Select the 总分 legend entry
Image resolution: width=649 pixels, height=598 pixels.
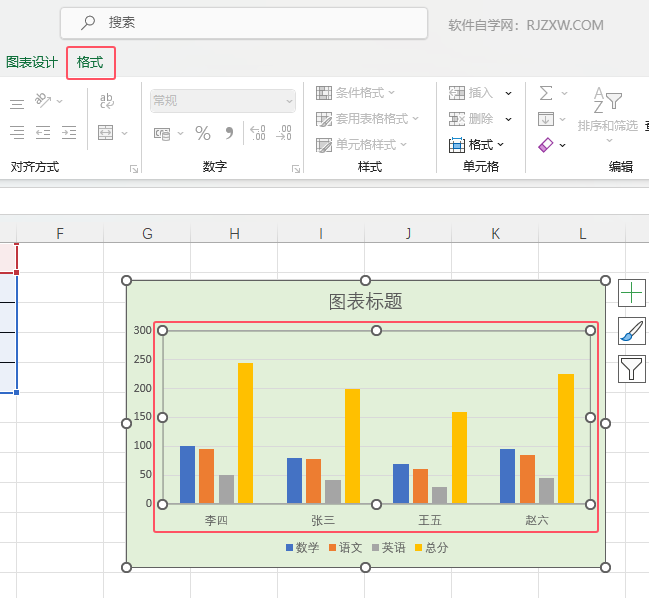pyautogui.click(x=432, y=548)
